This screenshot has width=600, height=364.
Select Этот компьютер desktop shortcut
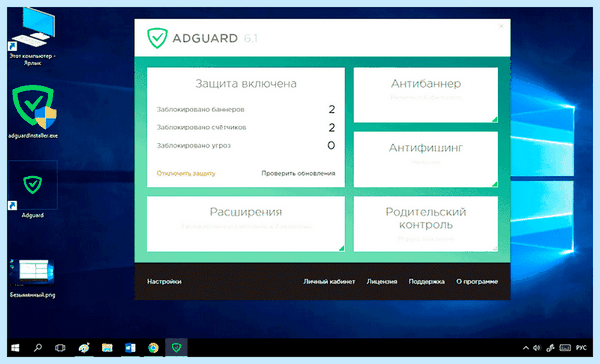(33, 37)
